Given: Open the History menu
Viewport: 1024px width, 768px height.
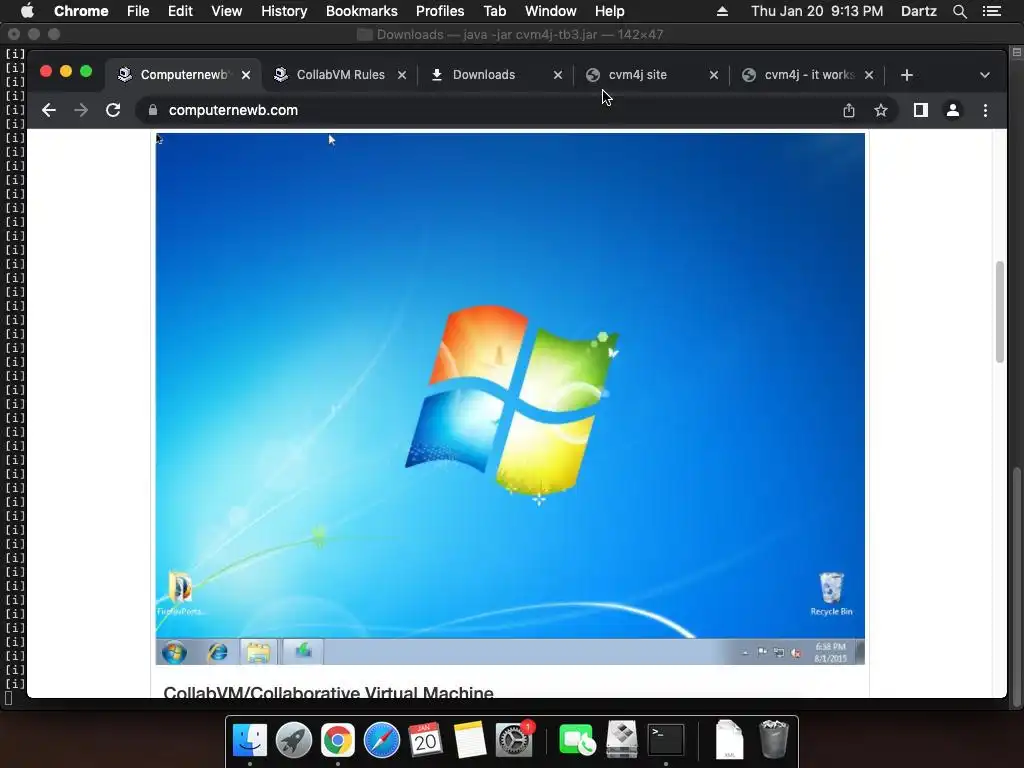Looking at the screenshot, I should click(x=284, y=11).
